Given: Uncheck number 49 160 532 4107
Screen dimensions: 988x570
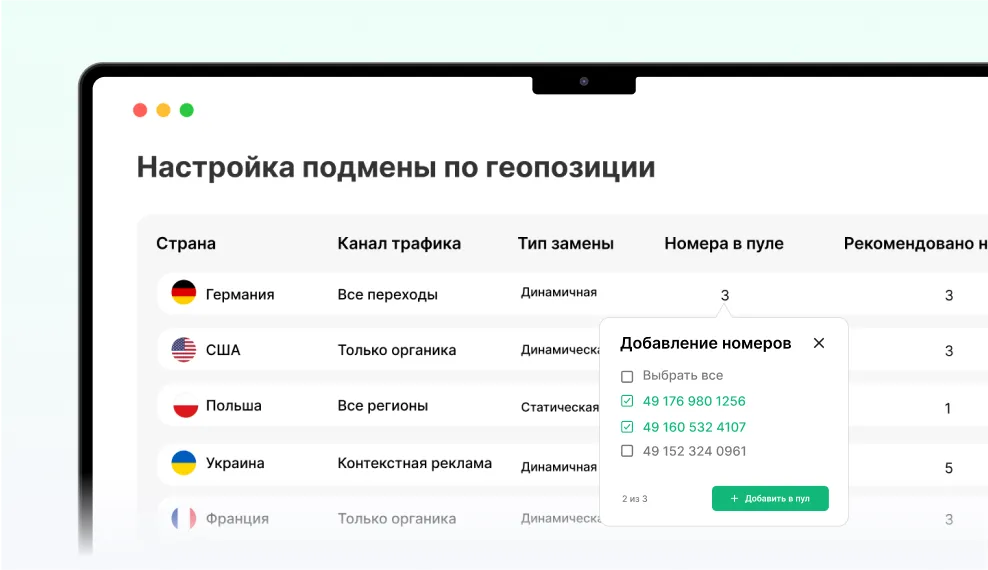Looking at the screenshot, I should click(627, 427).
